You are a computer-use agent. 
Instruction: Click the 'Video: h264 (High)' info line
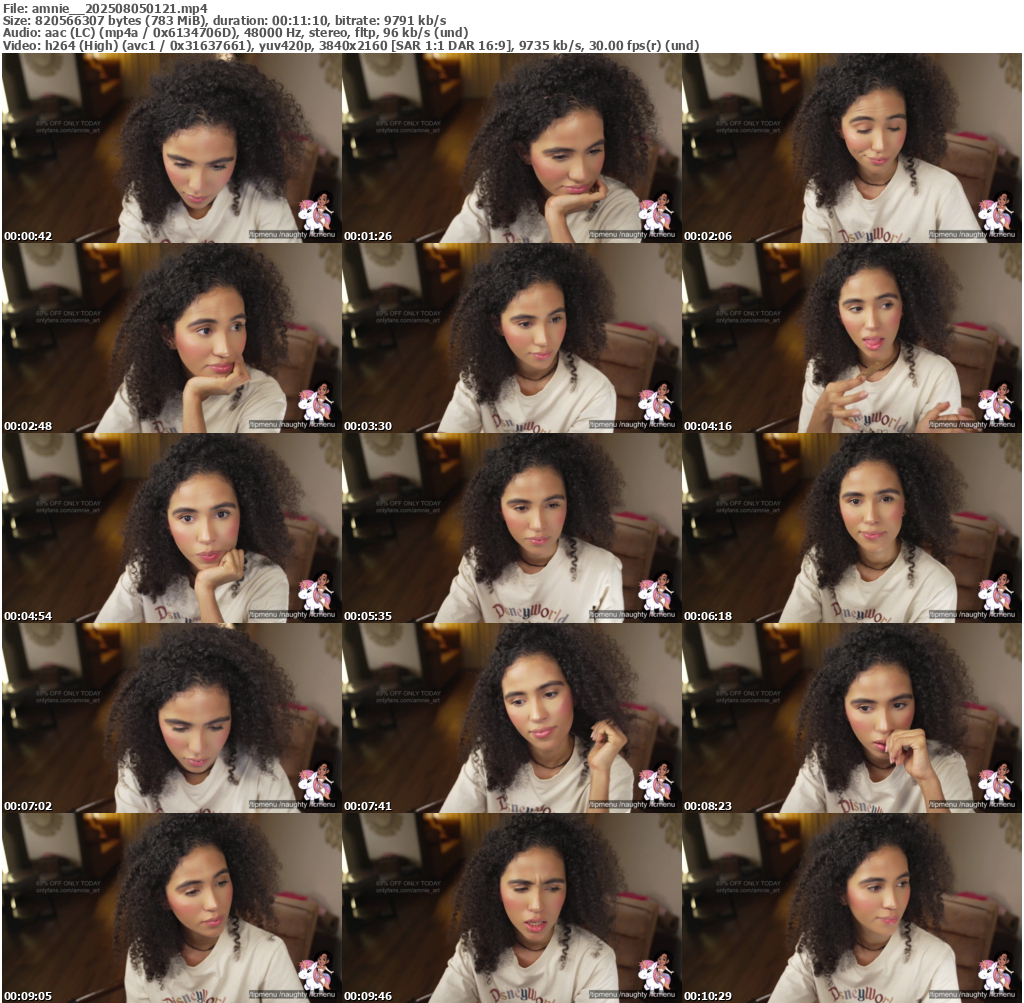click(351, 46)
